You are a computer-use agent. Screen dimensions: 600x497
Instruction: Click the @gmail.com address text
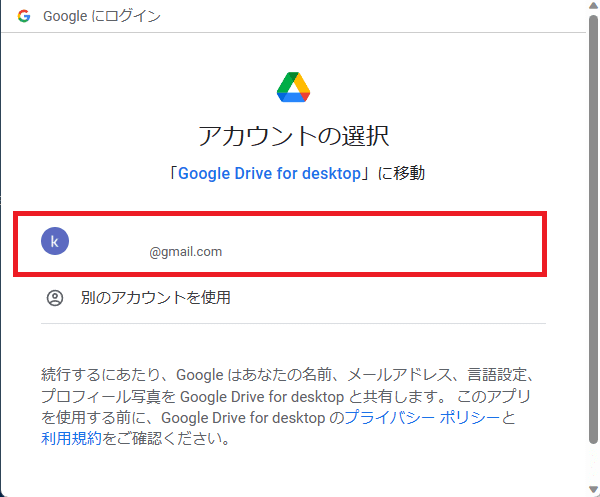[186, 252]
